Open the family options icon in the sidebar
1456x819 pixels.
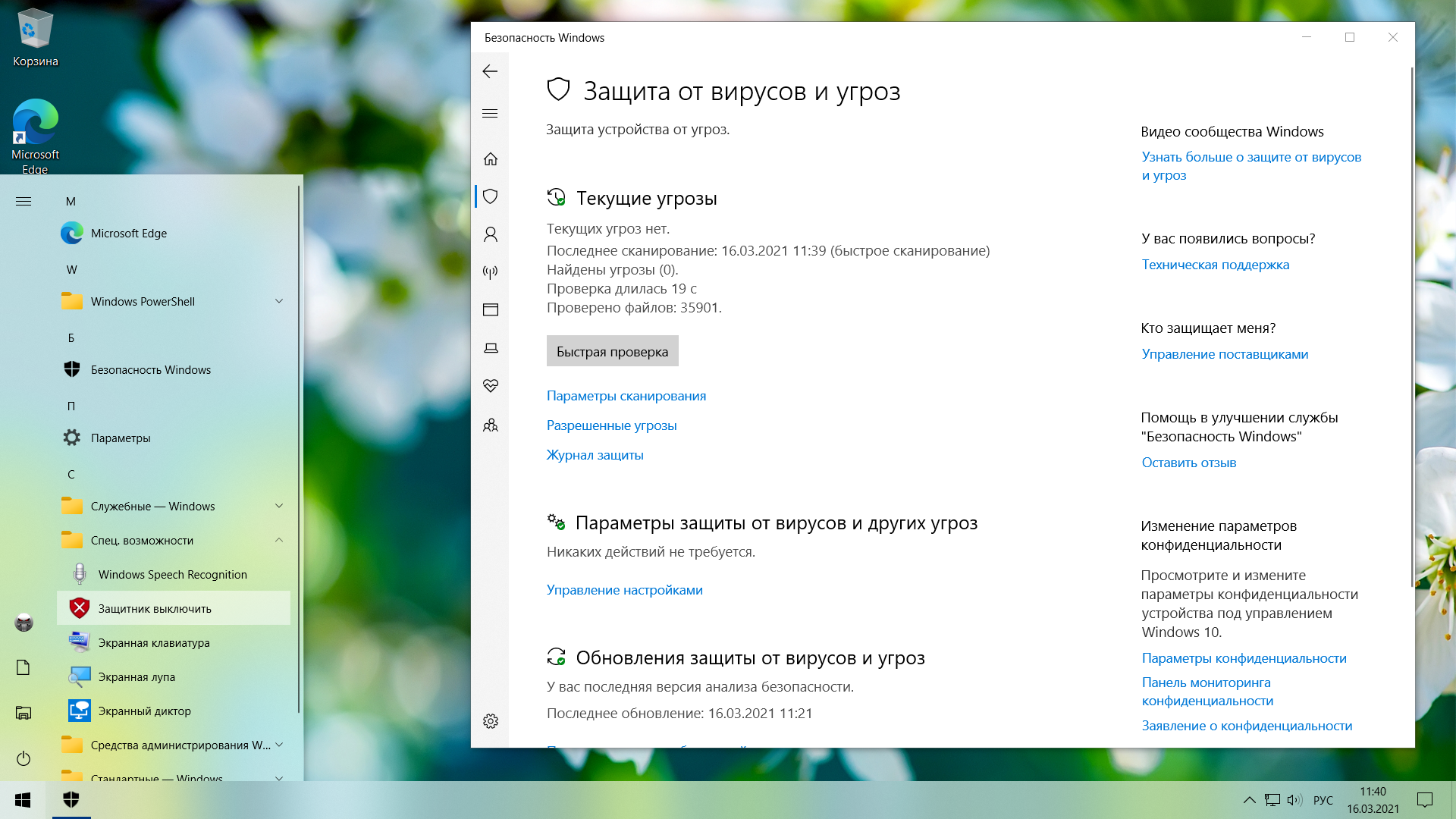coord(491,425)
